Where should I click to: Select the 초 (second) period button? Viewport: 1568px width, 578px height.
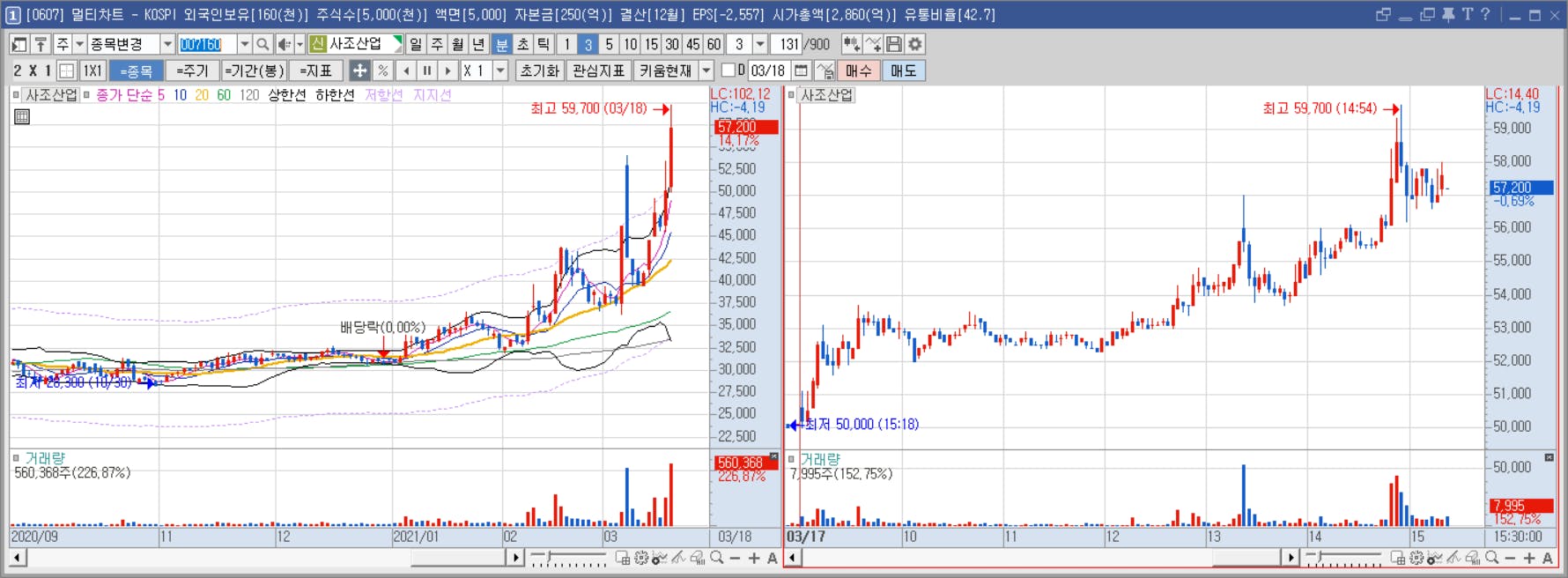point(523,44)
